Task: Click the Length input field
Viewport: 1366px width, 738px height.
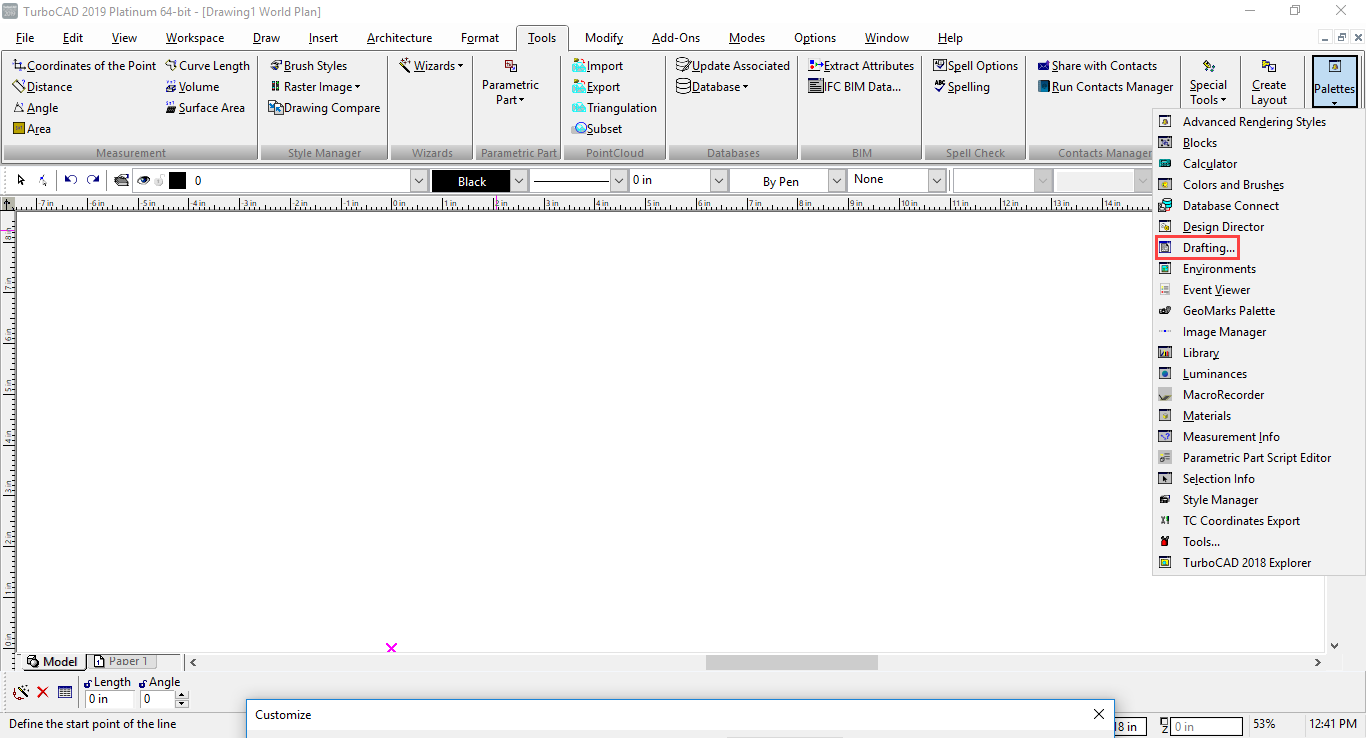Action: coord(109,699)
